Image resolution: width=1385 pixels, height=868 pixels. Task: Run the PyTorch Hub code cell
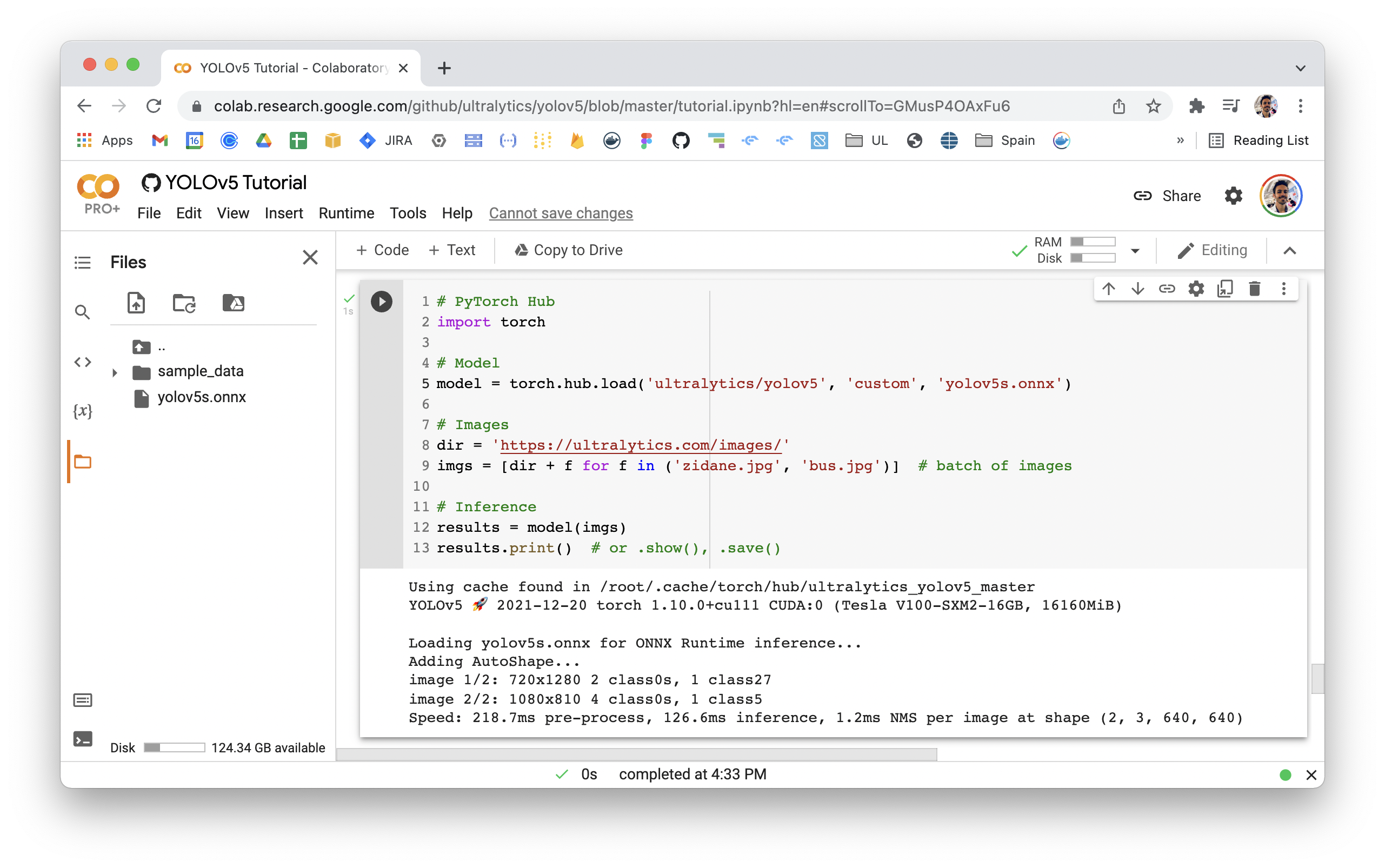pyautogui.click(x=381, y=302)
